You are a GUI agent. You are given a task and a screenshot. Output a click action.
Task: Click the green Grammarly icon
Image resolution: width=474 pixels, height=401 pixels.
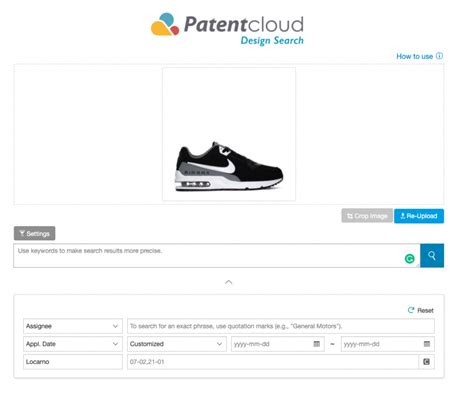(x=409, y=259)
